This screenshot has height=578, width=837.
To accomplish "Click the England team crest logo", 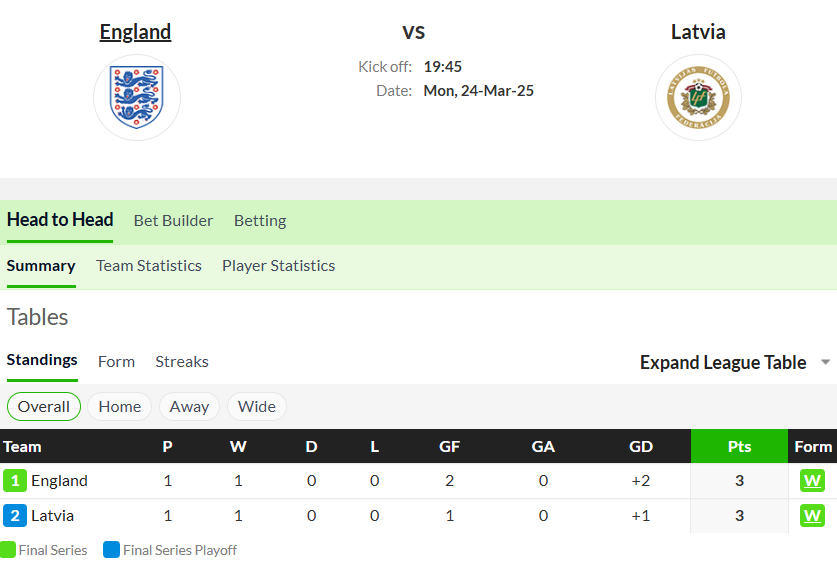I will coord(137,98).
